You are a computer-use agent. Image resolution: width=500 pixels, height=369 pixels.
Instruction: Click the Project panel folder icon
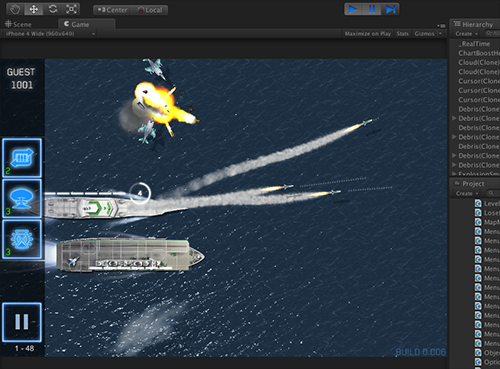(x=457, y=183)
